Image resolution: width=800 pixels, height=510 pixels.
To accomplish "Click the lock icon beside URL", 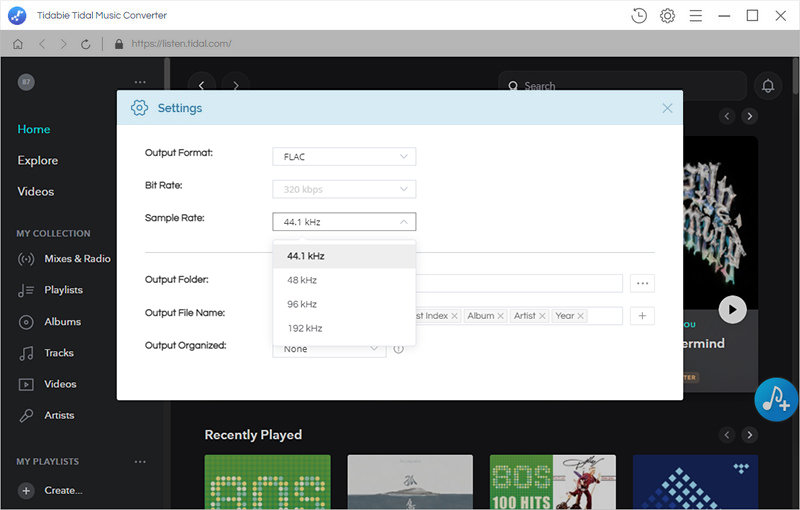I will [119, 44].
